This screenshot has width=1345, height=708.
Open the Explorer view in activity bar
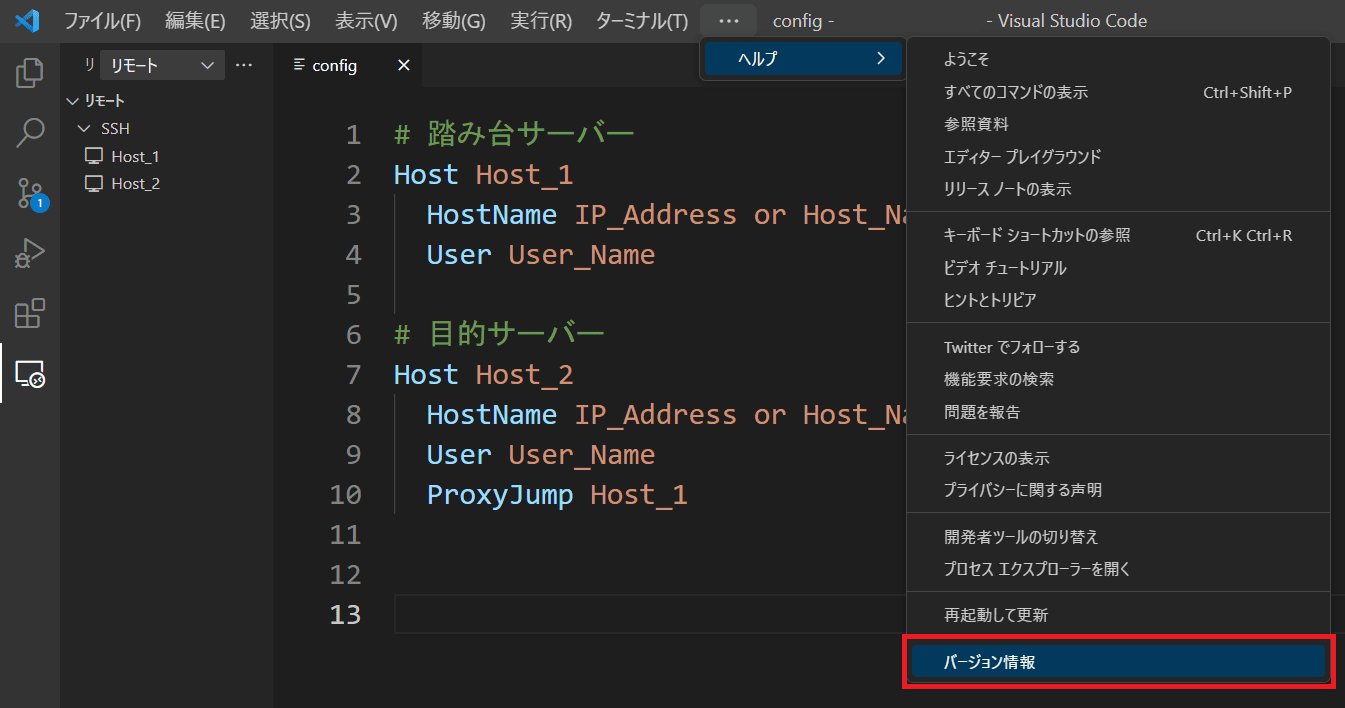[30, 72]
